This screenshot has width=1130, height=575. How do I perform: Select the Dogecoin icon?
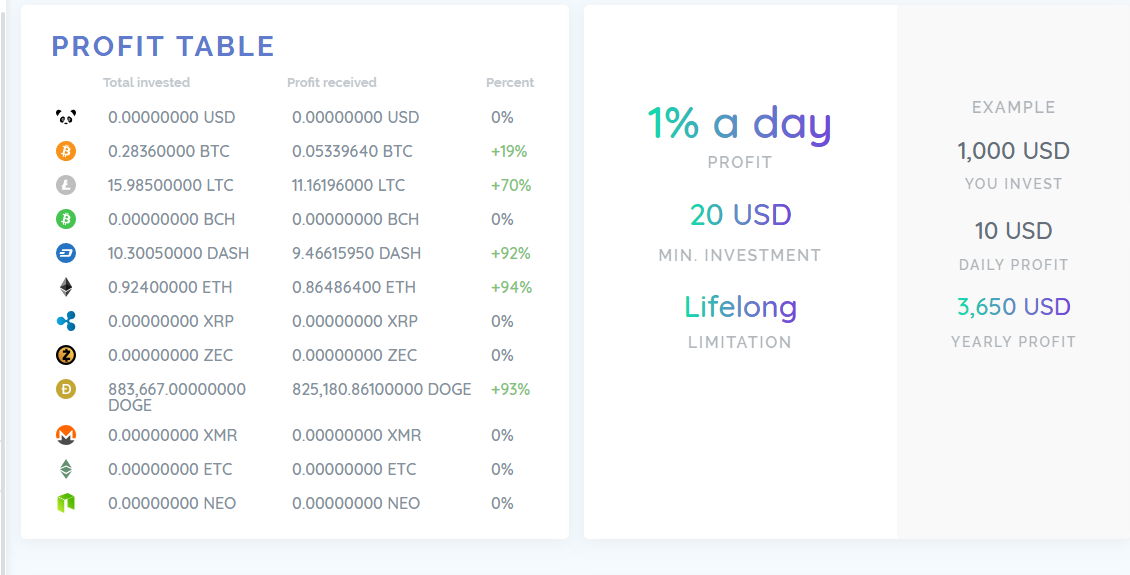pyautogui.click(x=66, y=389)
